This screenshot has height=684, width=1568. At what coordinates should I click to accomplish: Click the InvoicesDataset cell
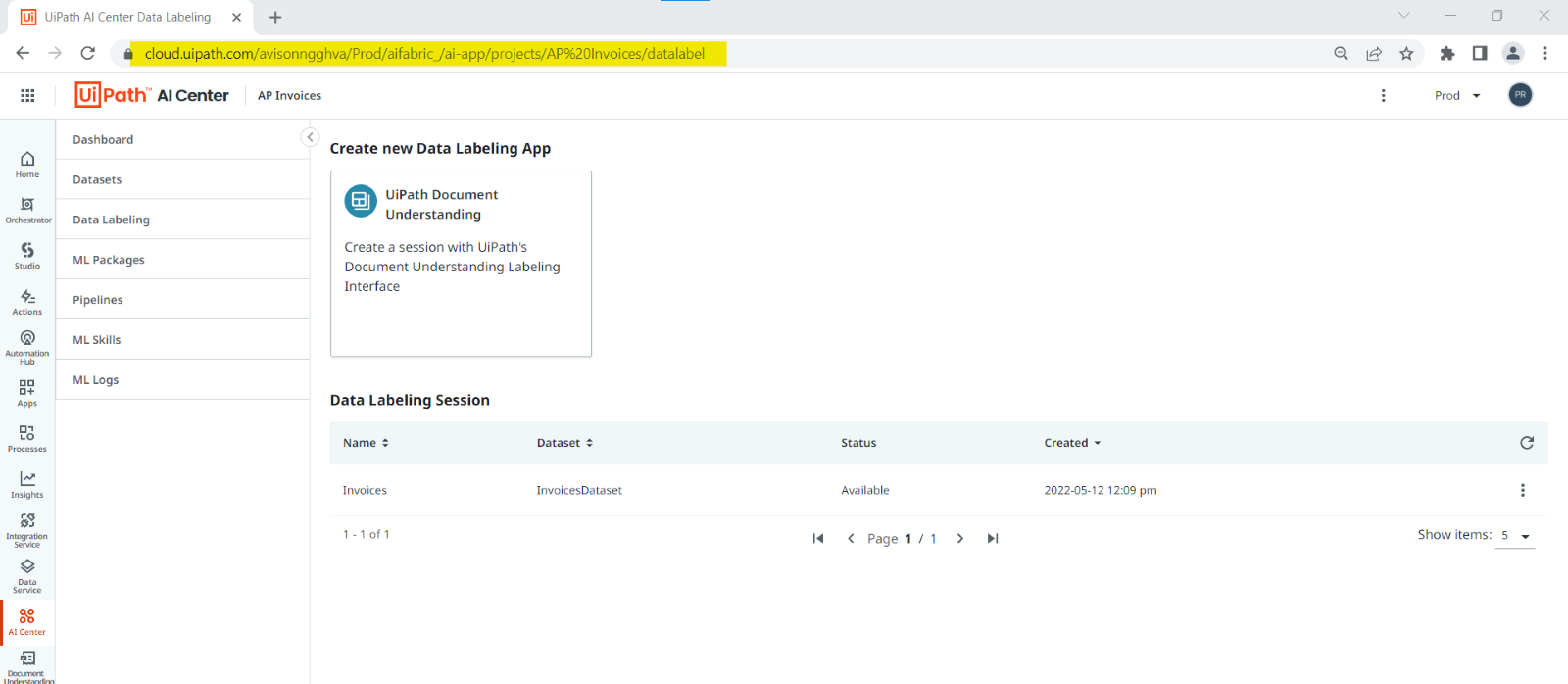click(579, 490)
